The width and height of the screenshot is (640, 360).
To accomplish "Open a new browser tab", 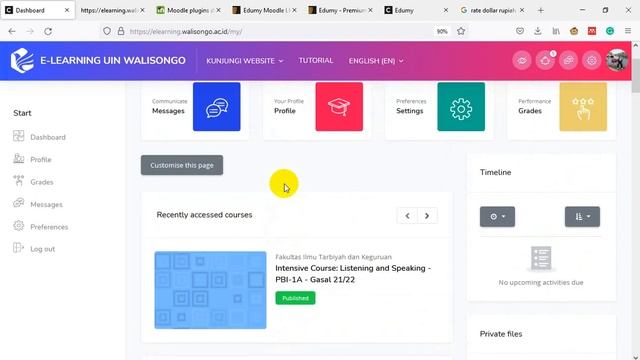I will 541,10.
